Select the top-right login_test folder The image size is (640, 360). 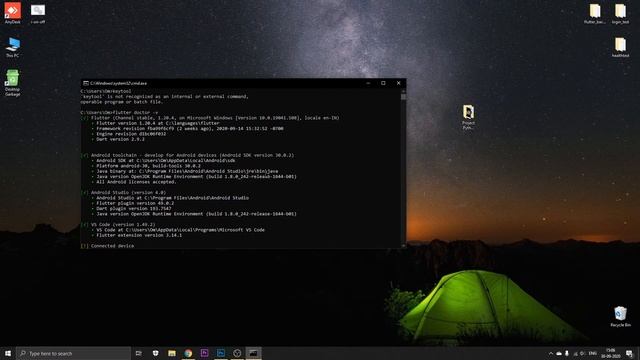click(620, 13)
